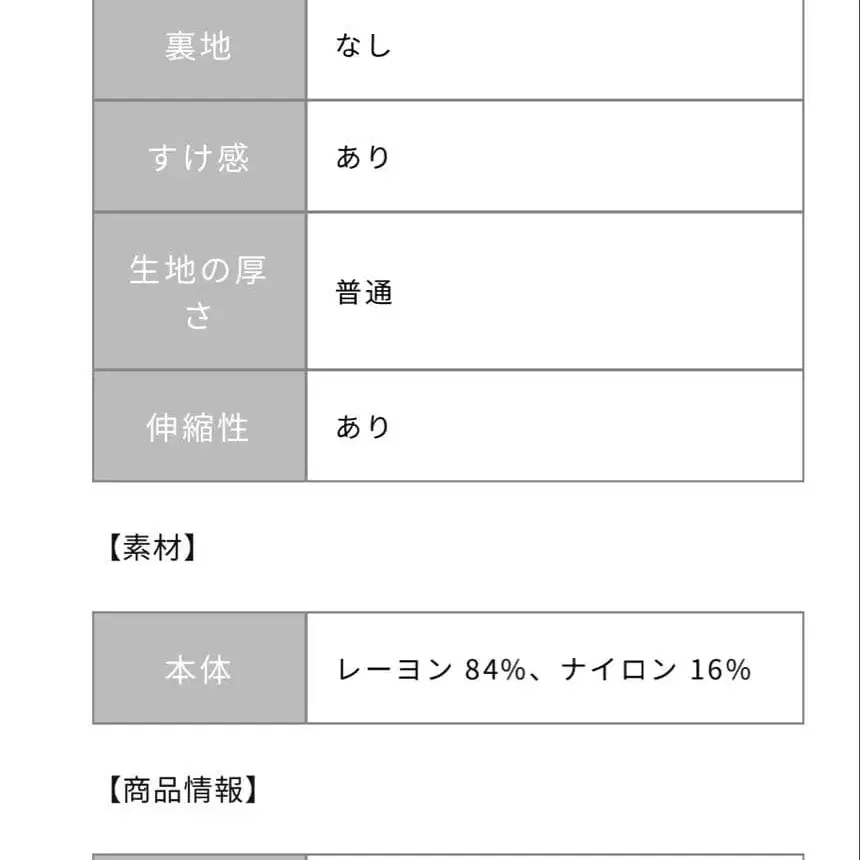The image size is (860, 860).
Task: Click the 伸縮性 header cell
Action: (x=198, y=427)
